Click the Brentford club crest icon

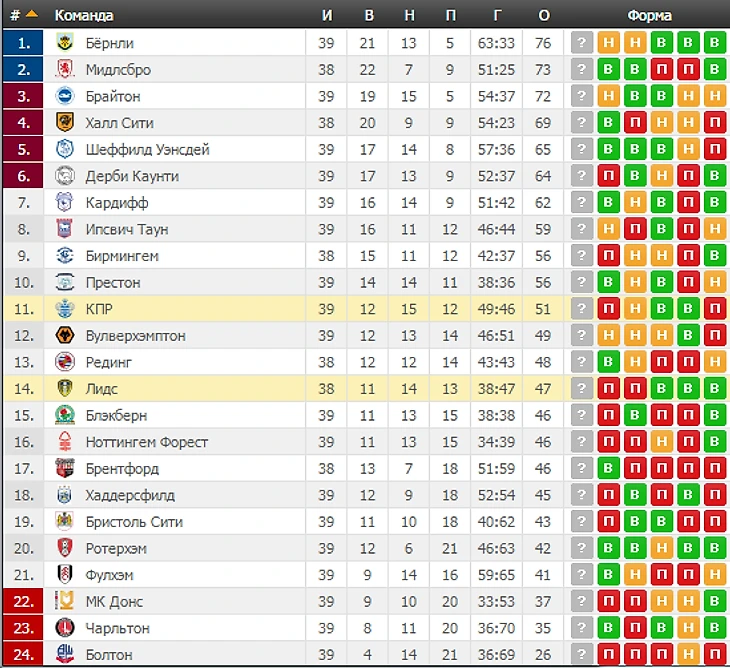[65, 468]
